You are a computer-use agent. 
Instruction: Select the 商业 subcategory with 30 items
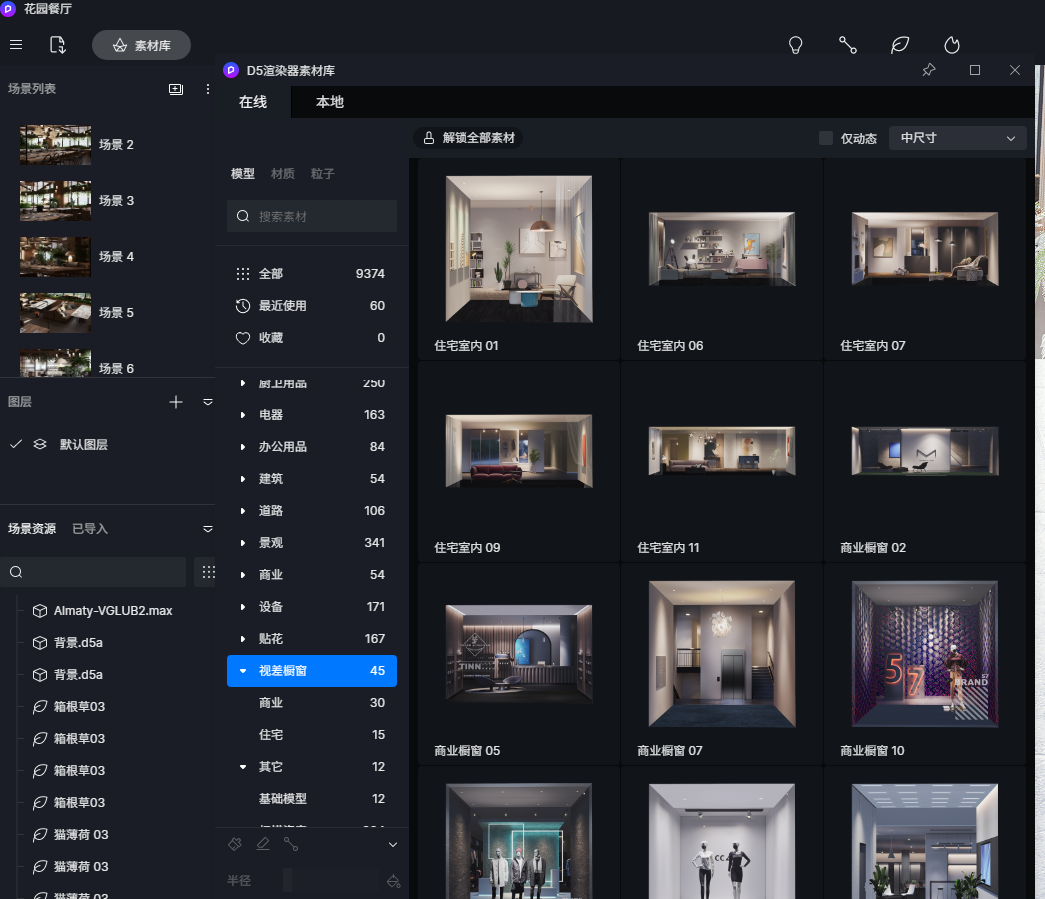311,702
